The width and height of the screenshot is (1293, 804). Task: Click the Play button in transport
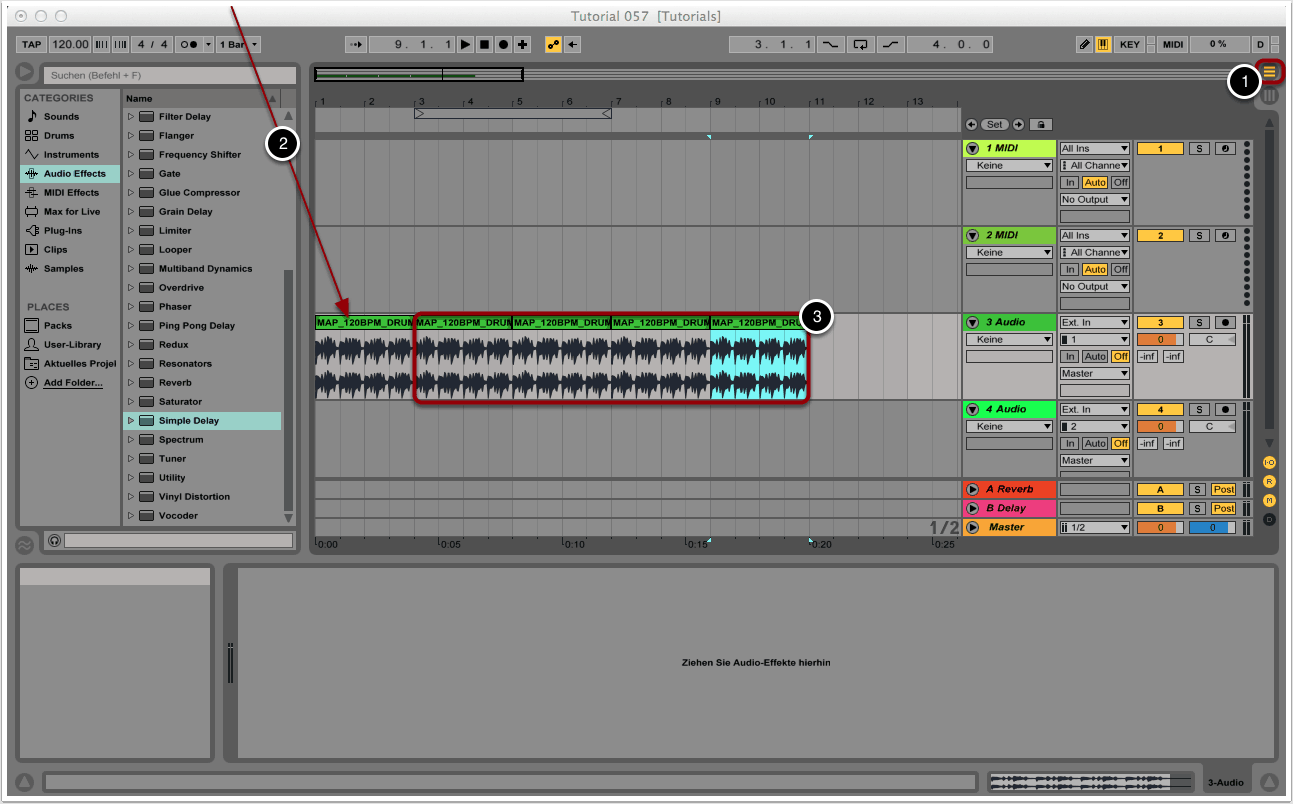(466, 44)
